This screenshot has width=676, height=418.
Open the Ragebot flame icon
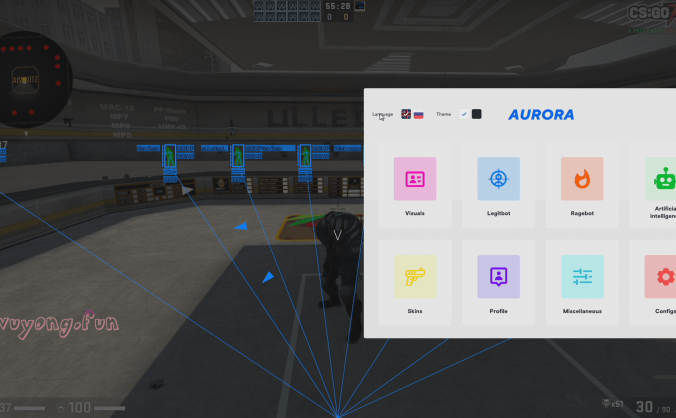tap(582, 179)
